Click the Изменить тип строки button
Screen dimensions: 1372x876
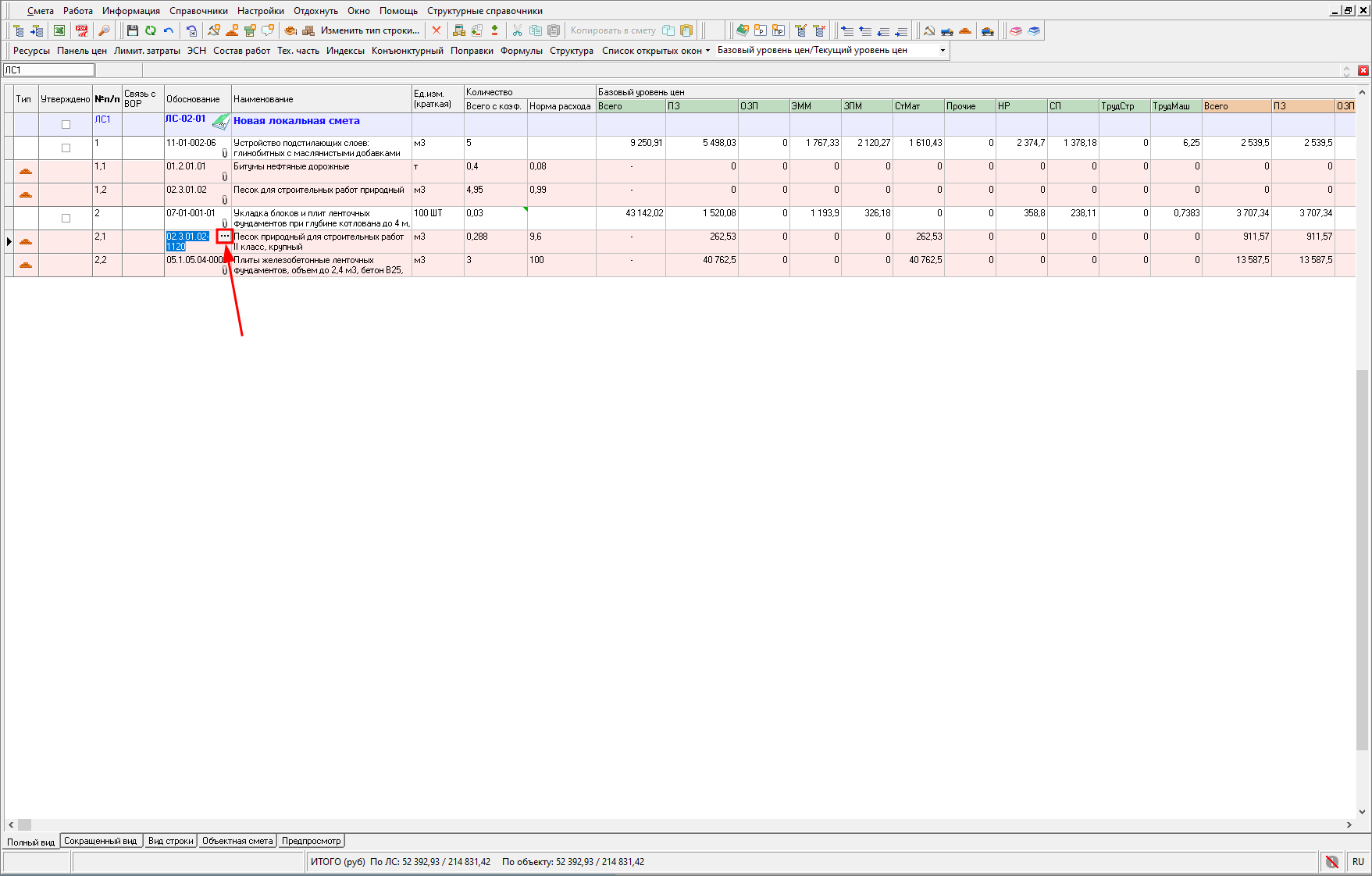click(369, 30)
